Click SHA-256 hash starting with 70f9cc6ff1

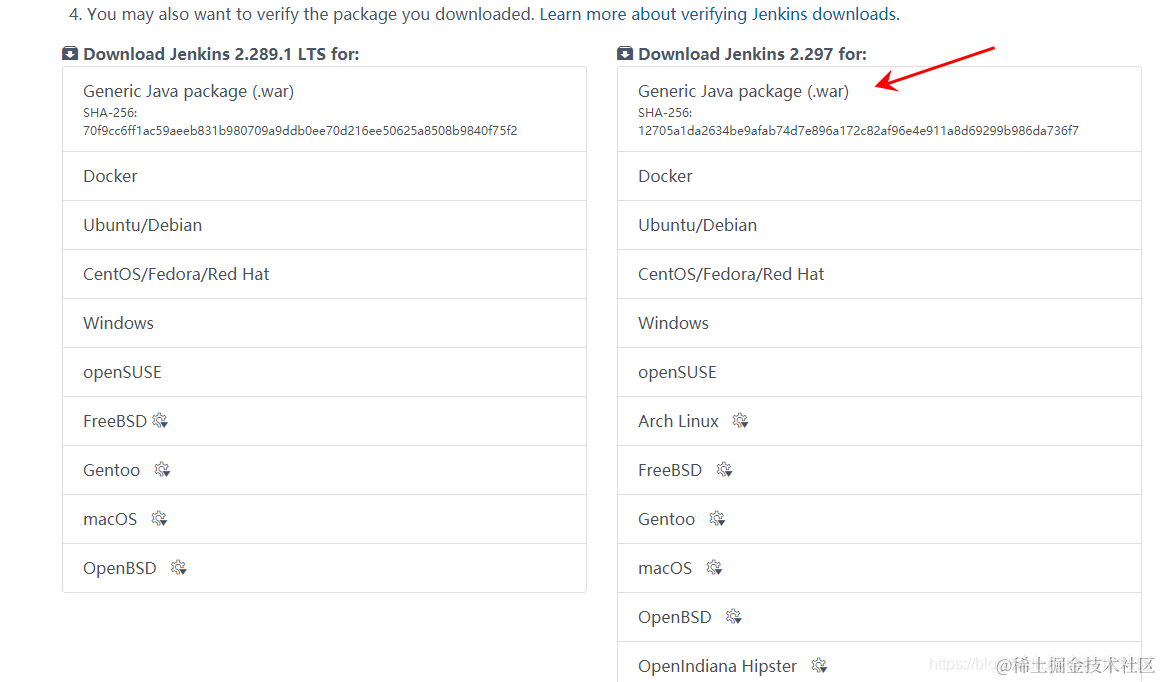click(300, 130)
